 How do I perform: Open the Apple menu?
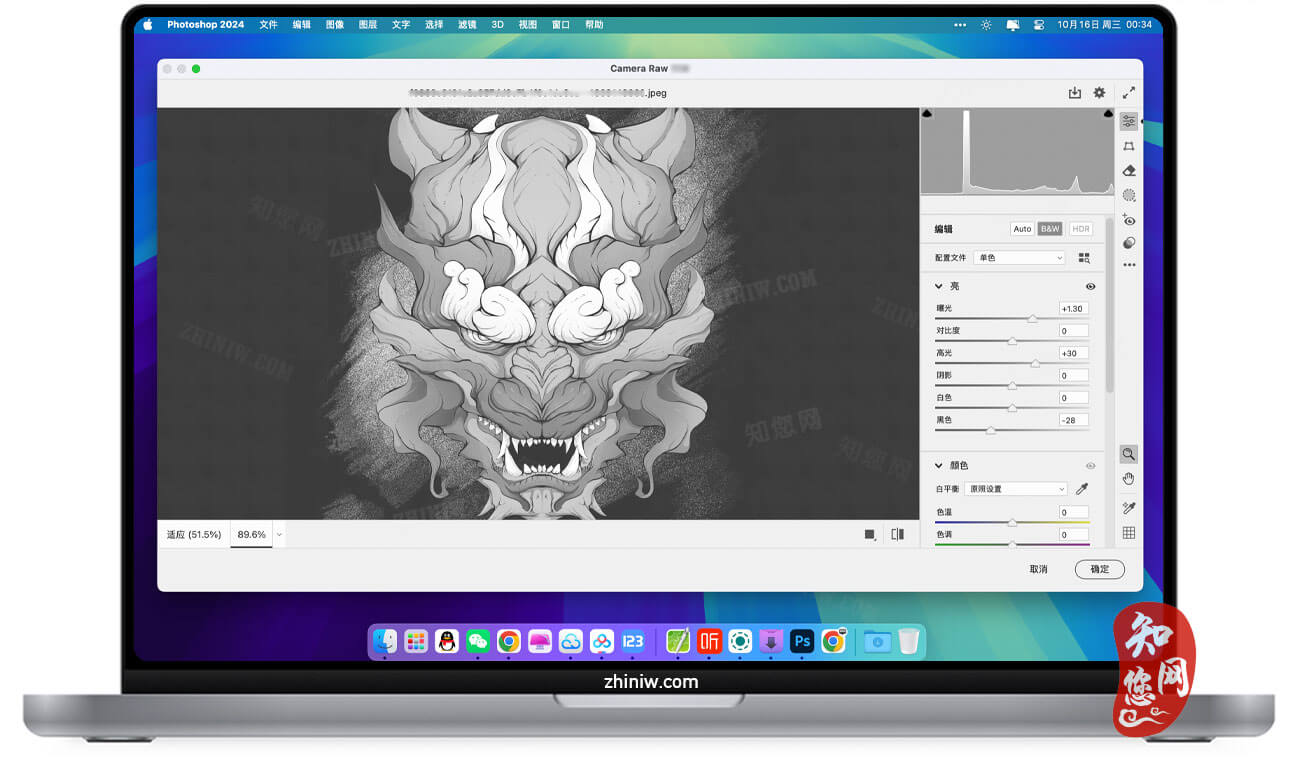(x=148, y=25)
